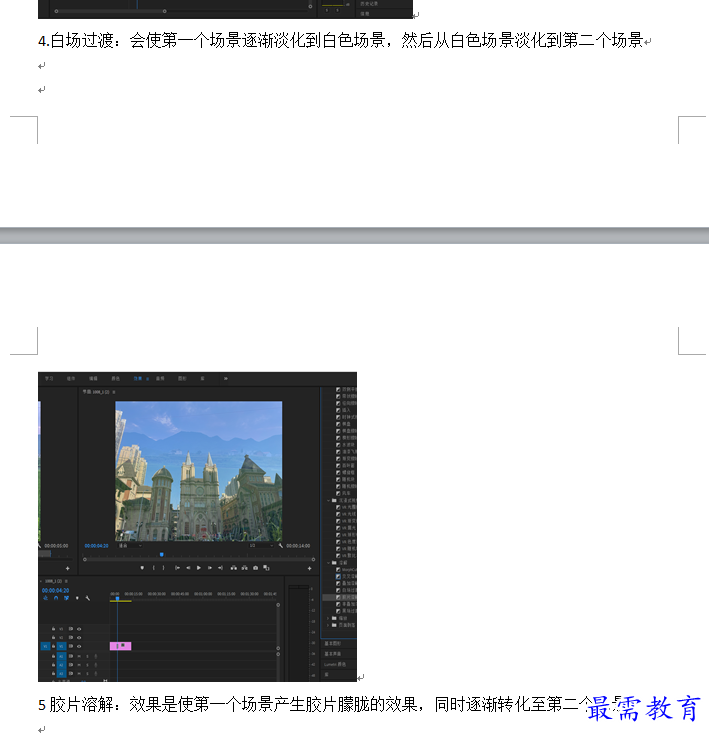The height and width of the screenshot is (740, 709).
Task: Click the voice-over microphone on track A1
Action: (96, 656)
